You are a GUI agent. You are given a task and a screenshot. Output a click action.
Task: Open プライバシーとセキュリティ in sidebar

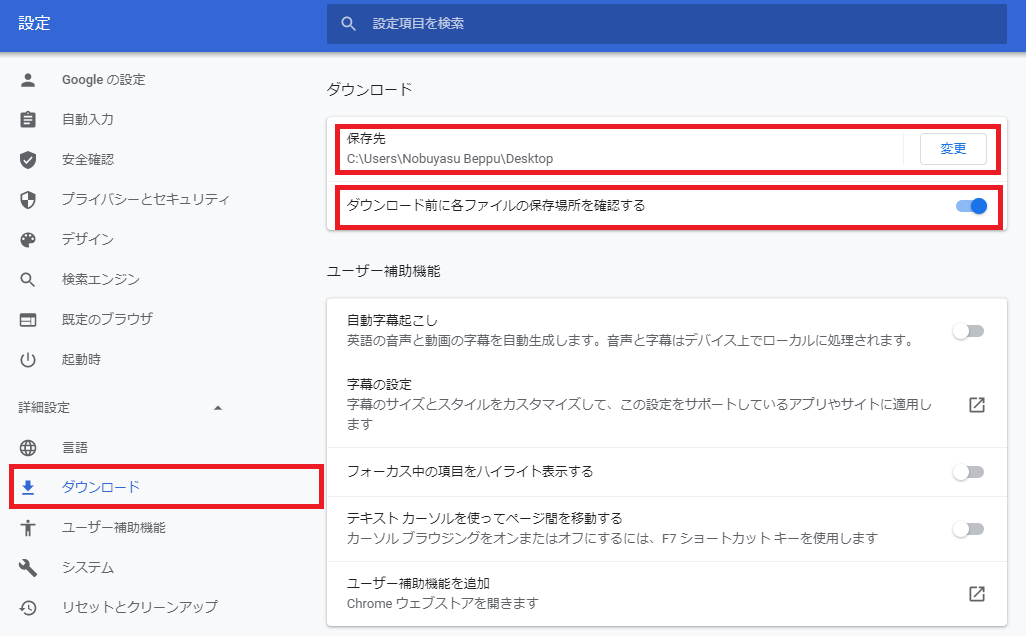click(x=145, y=199)
